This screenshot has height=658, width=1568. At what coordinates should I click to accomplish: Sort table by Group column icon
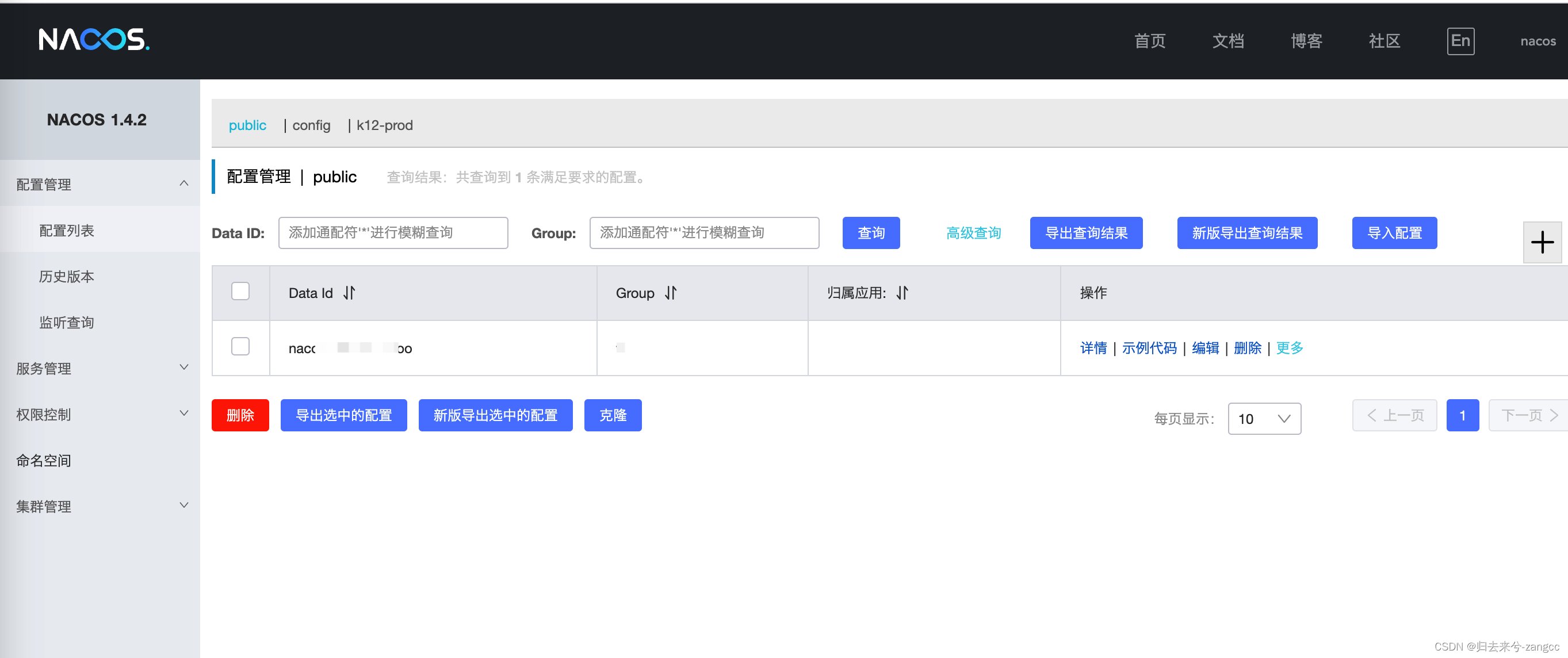pyautogui.click(x=670, y=293)
